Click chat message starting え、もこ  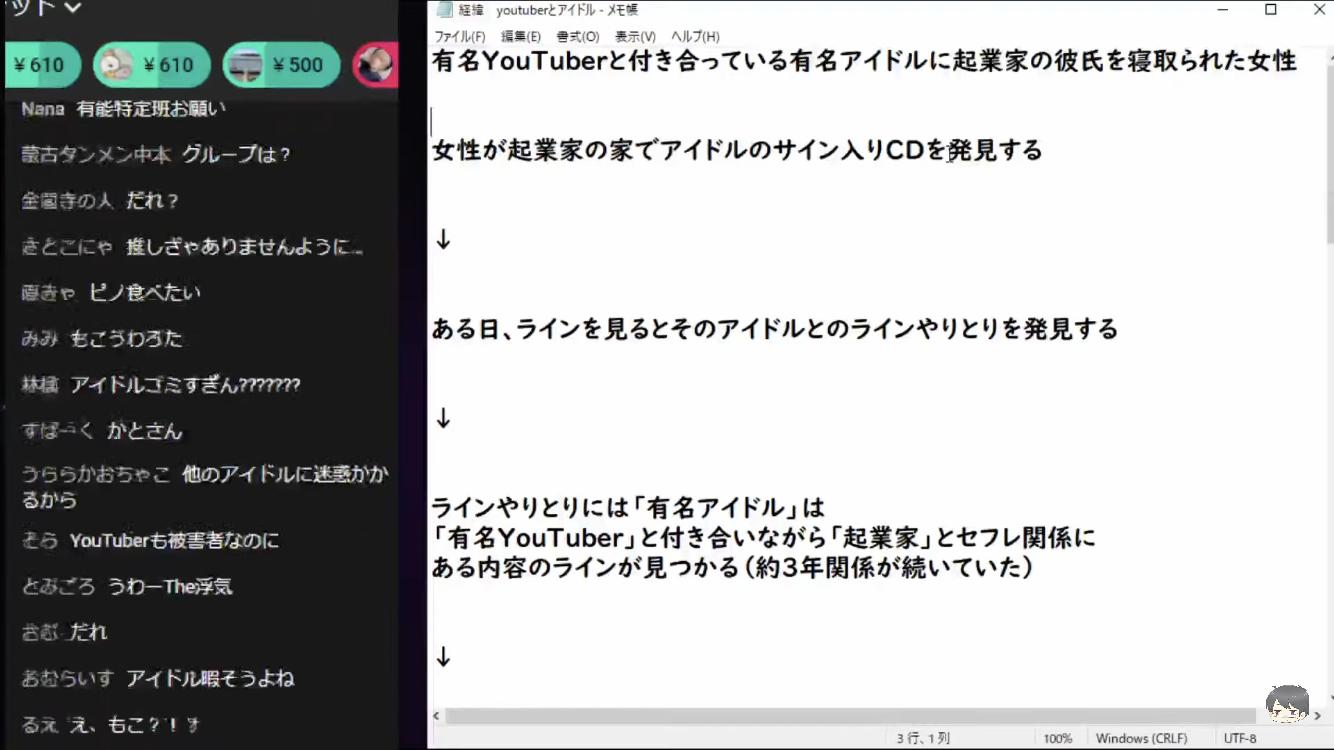(135, 725)
